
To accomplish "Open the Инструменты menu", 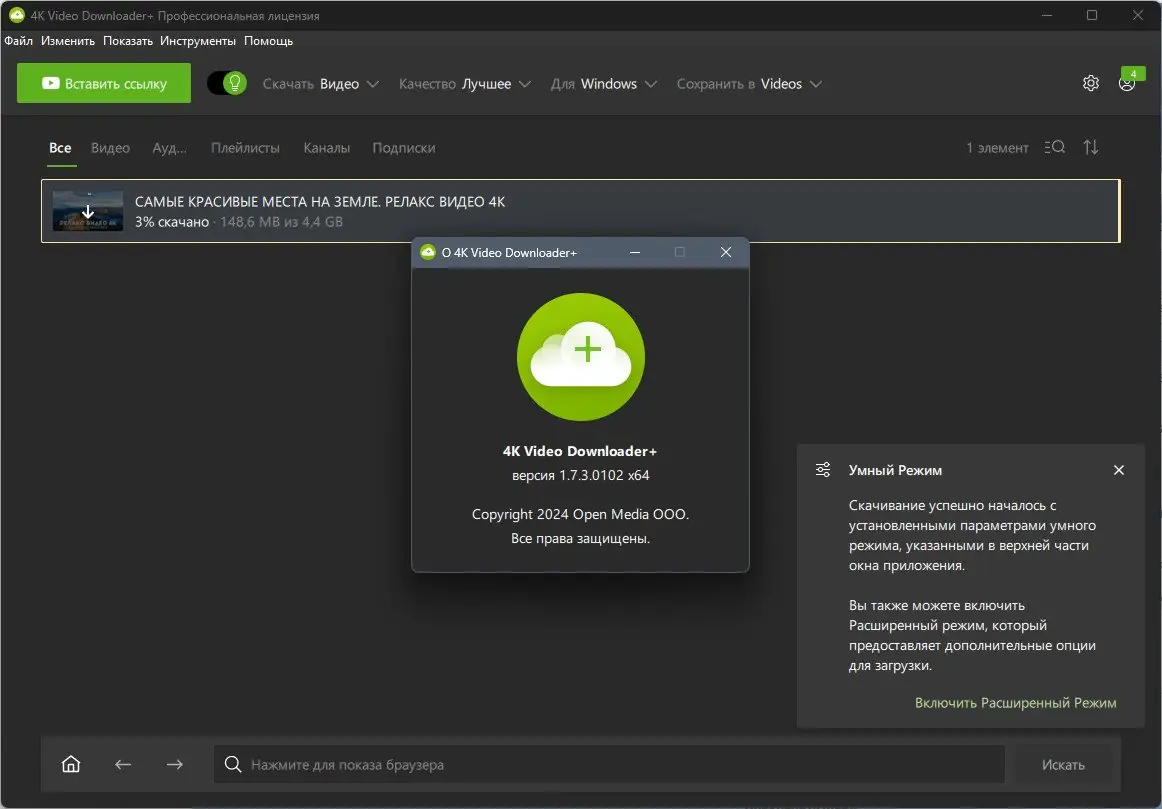I will pos(198,41).
